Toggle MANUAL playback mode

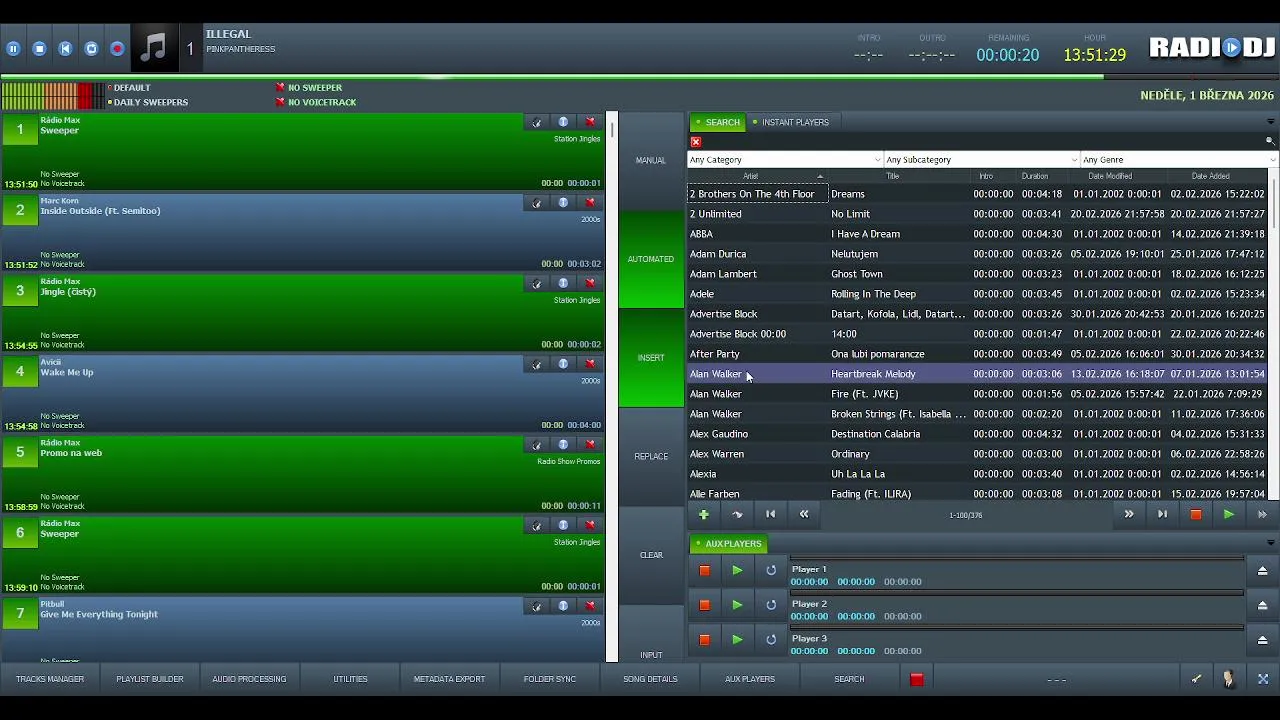tap(651, 160)
